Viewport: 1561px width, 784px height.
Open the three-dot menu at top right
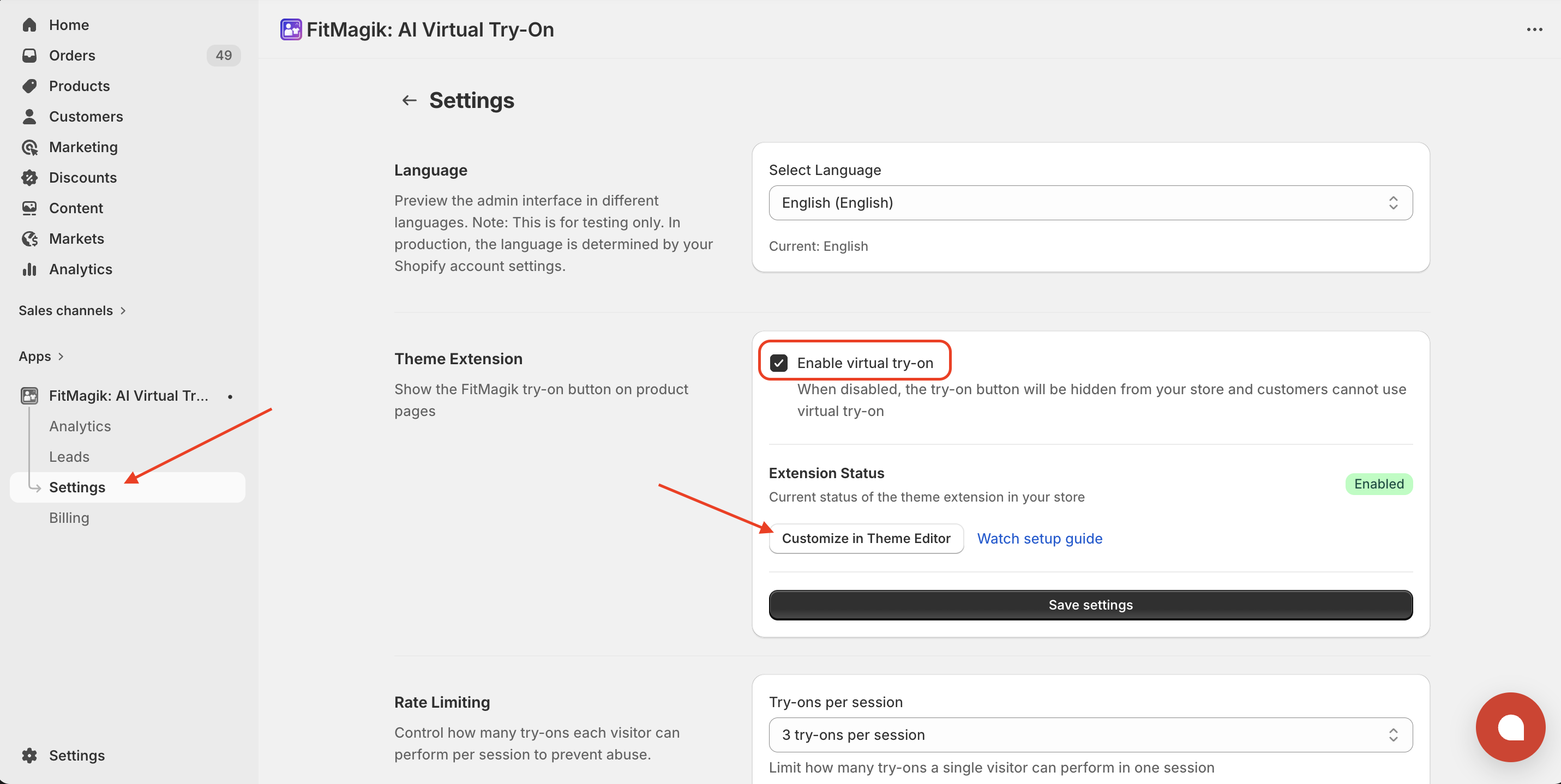pos(1534,29)
